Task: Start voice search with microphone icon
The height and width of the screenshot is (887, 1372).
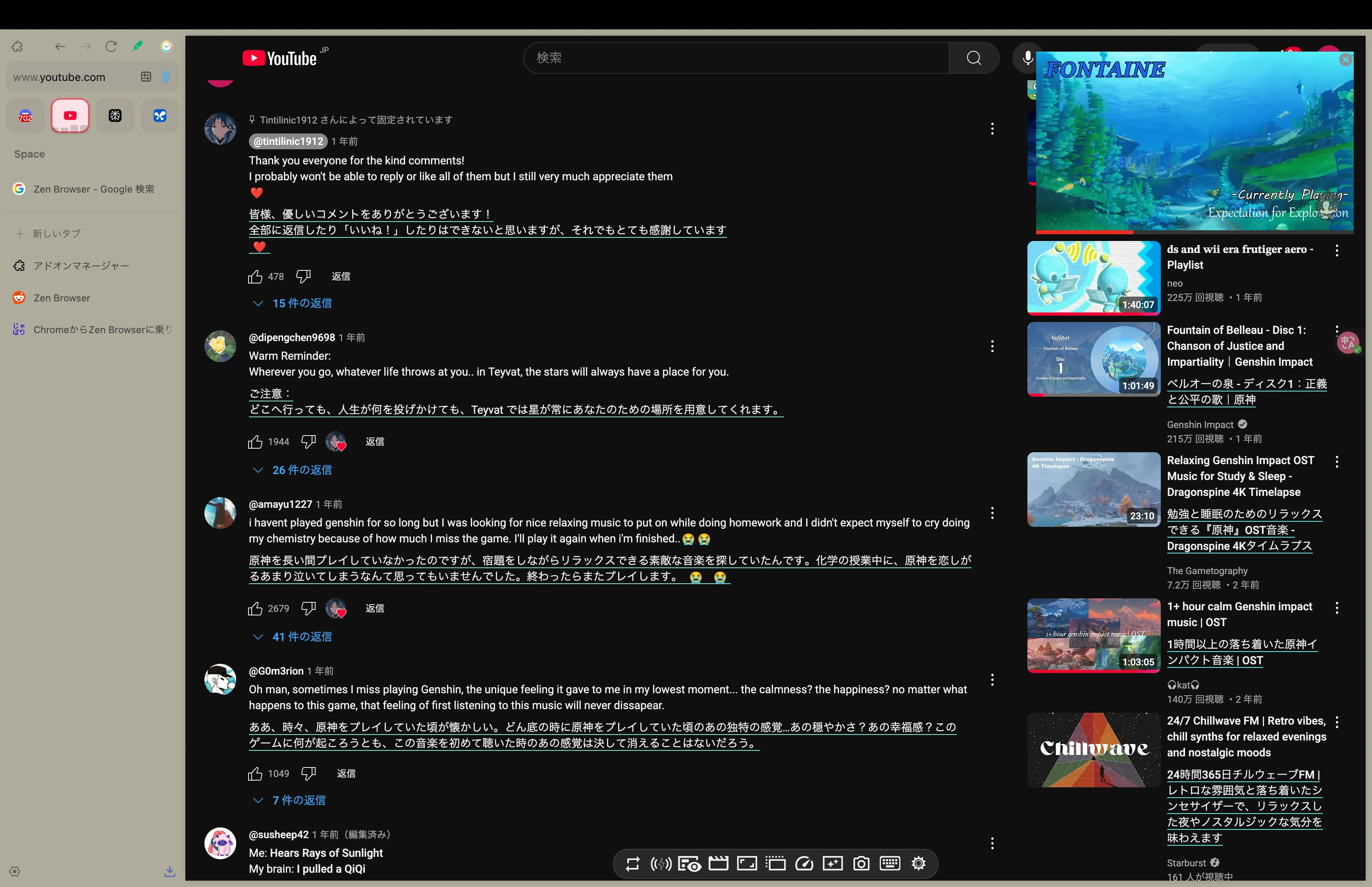Action: coord(1027,58)
